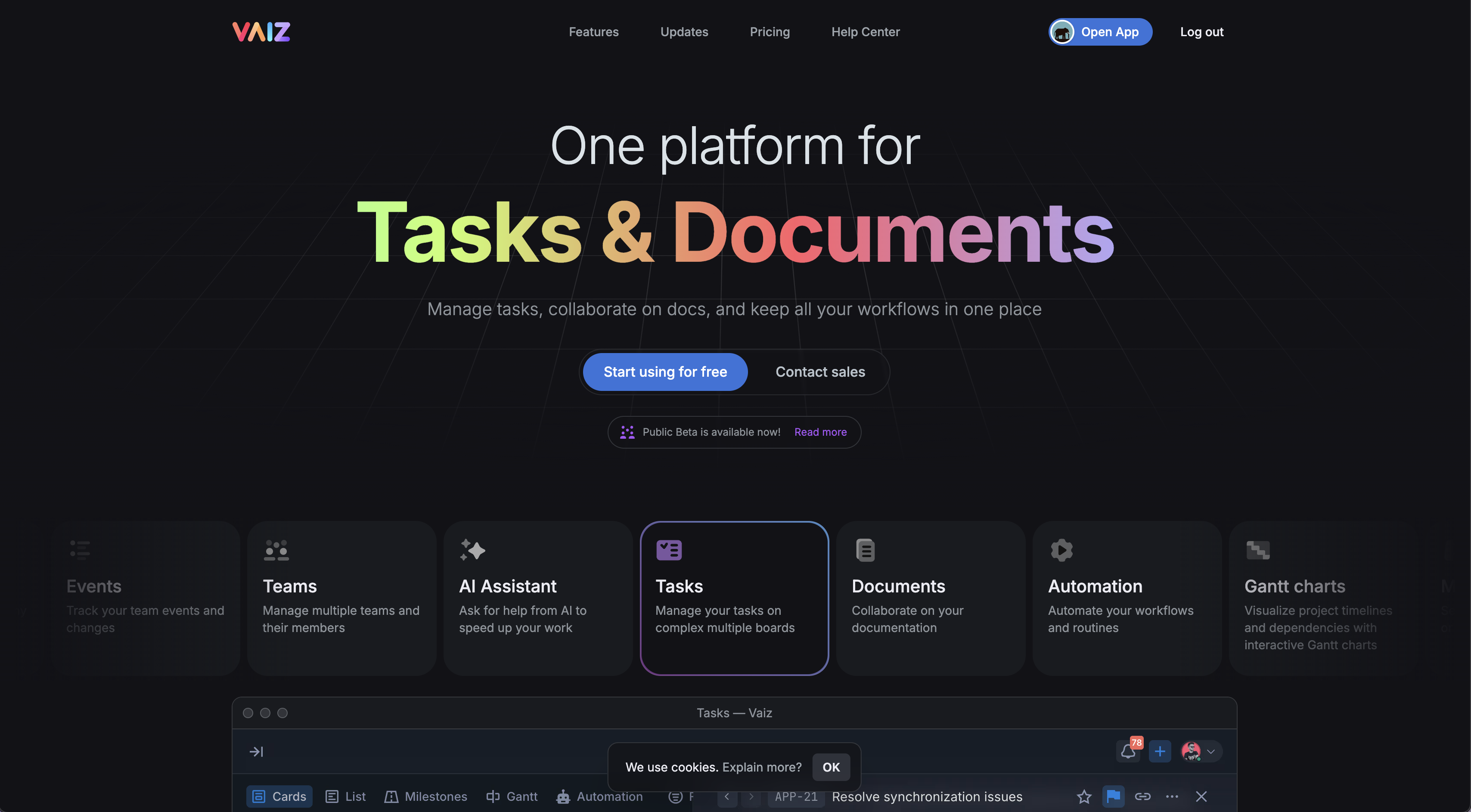Click Start using for free button
The image size is (1471, 812).
665,372
